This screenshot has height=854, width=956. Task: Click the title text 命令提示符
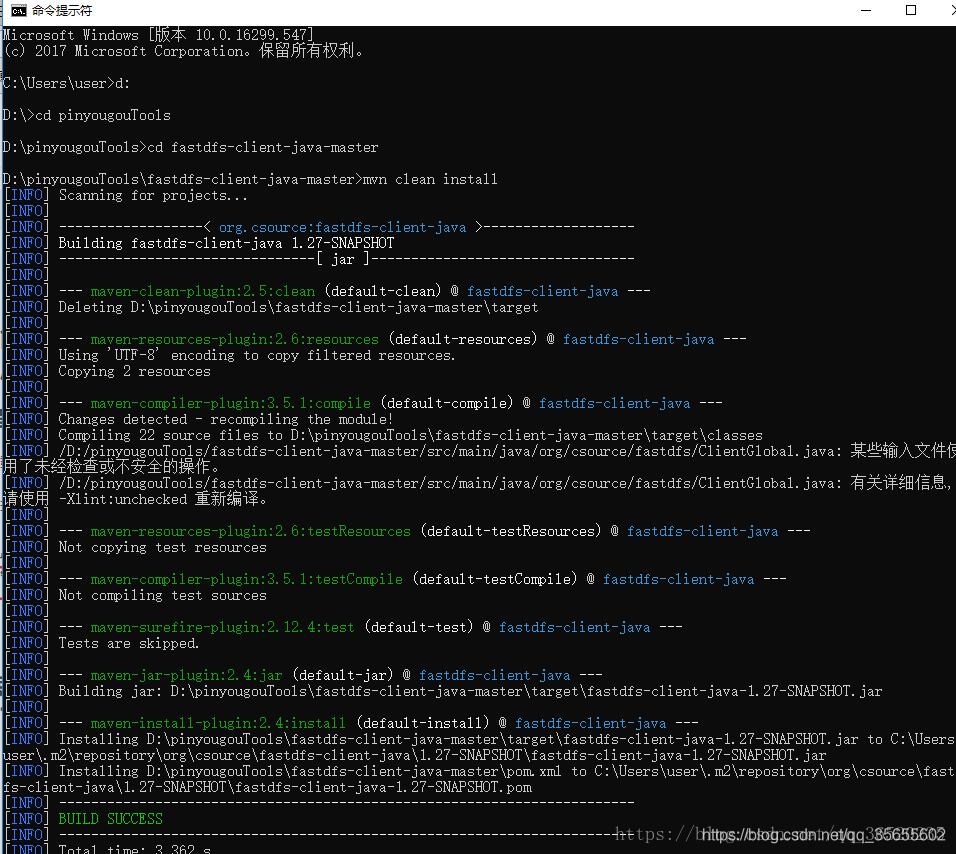click(x=62, y=10)
